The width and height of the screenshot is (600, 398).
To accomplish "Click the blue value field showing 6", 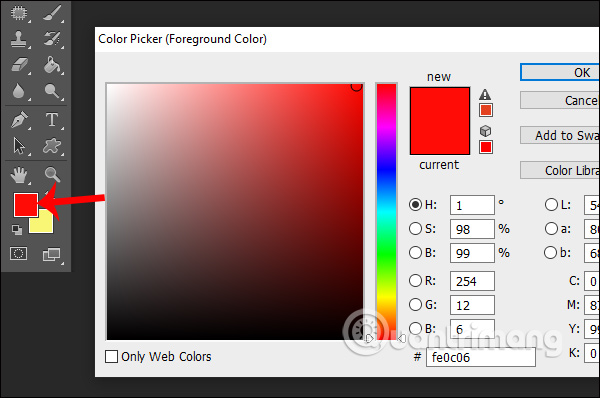I will (472, 329).
